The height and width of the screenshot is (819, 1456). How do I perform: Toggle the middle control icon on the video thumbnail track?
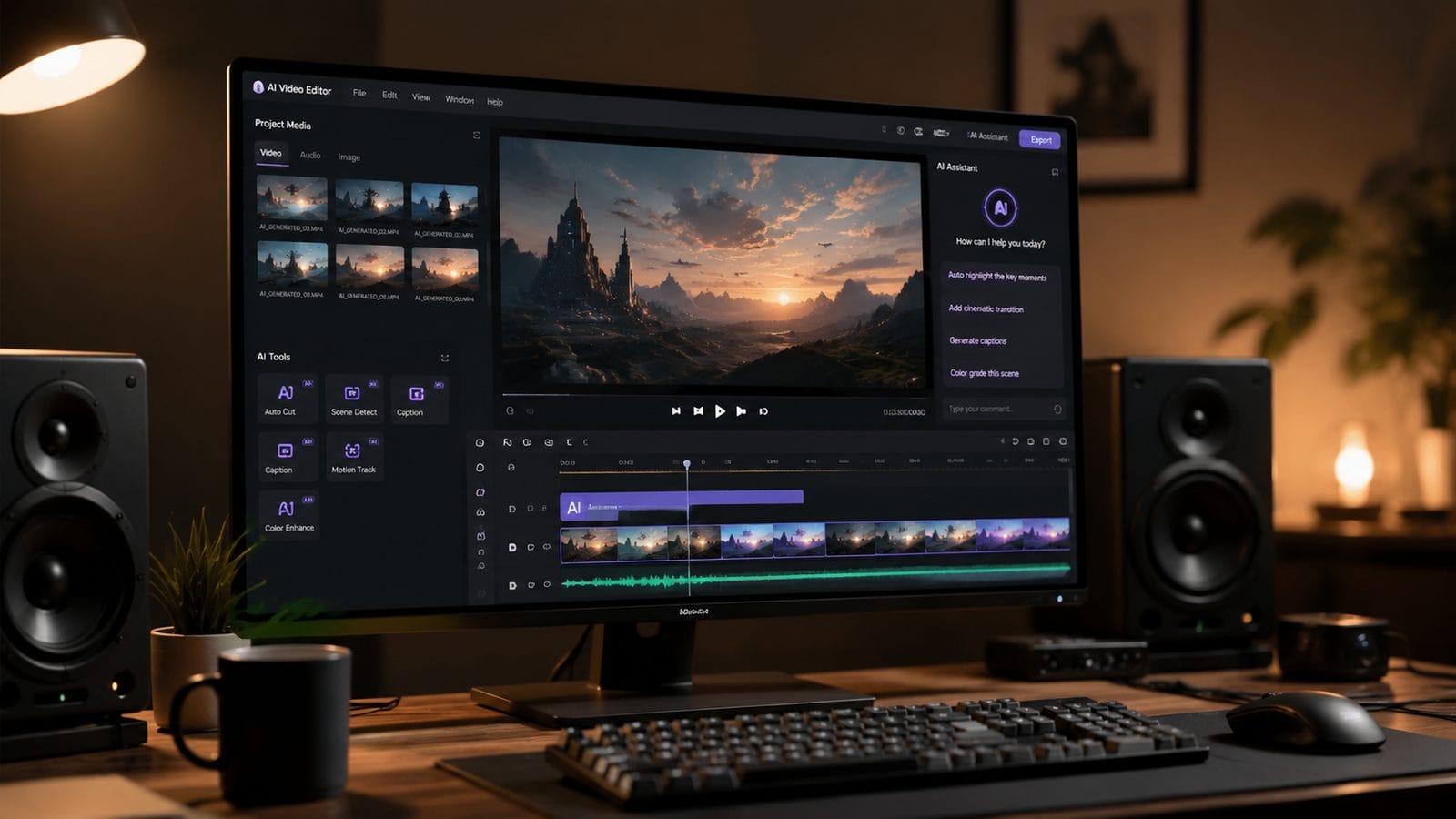[x=531, y=548]
